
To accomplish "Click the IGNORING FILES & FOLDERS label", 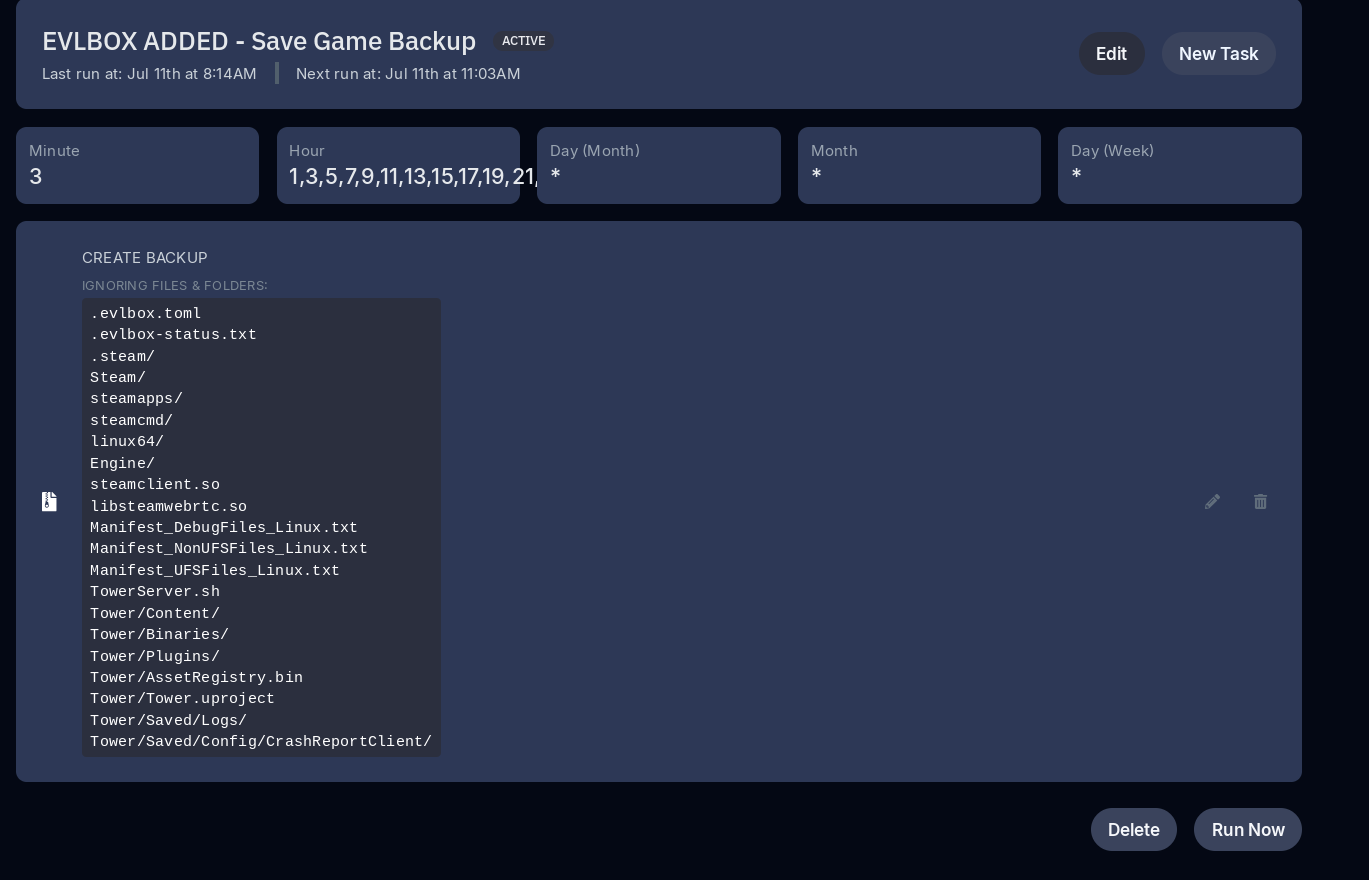I will pyautogui.click(x=175, y=286).
